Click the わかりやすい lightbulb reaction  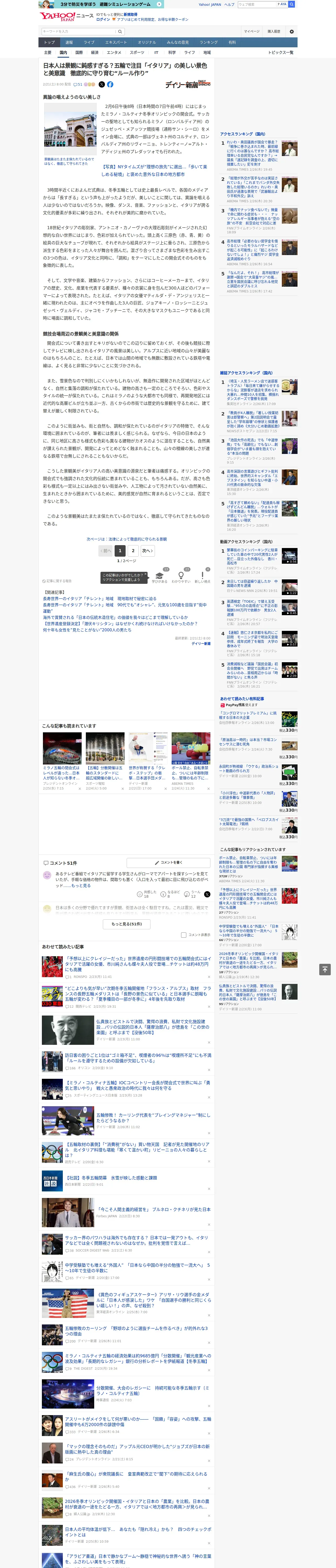click(x=181, y=575)
